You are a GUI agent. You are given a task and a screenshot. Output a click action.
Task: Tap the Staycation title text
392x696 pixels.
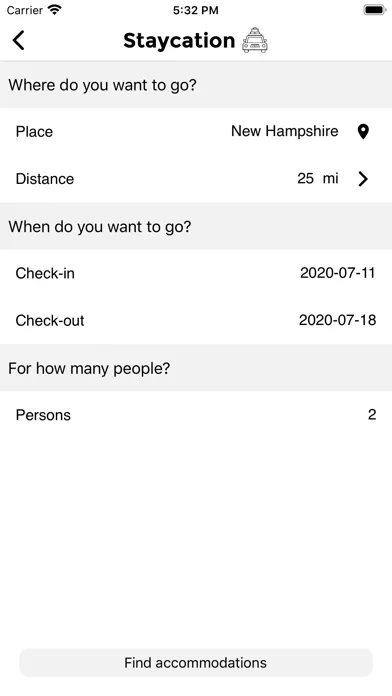[179, 41]
